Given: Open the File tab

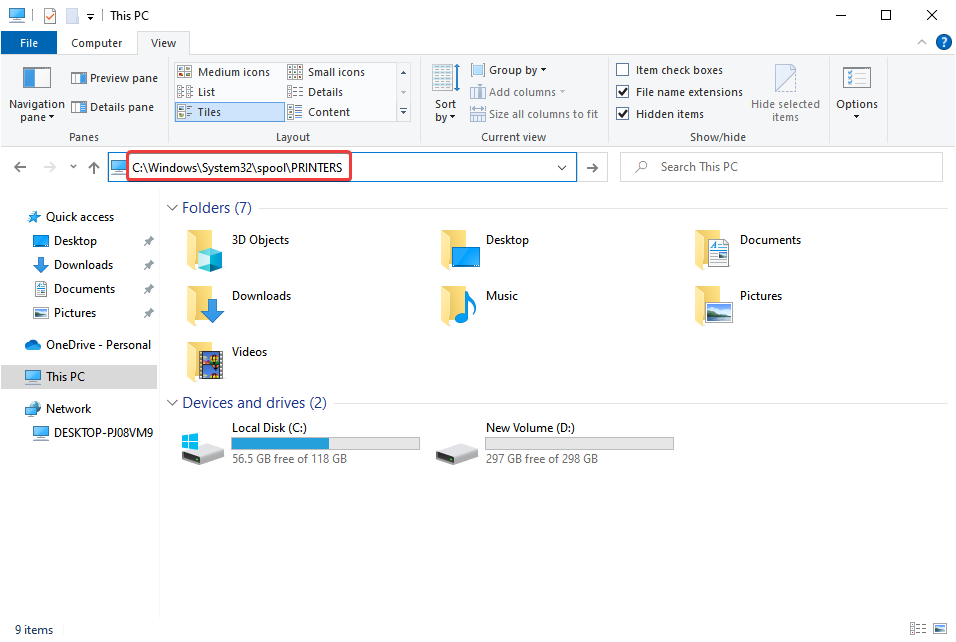Looking at the screenshot, I should click(x=29, y=43).
